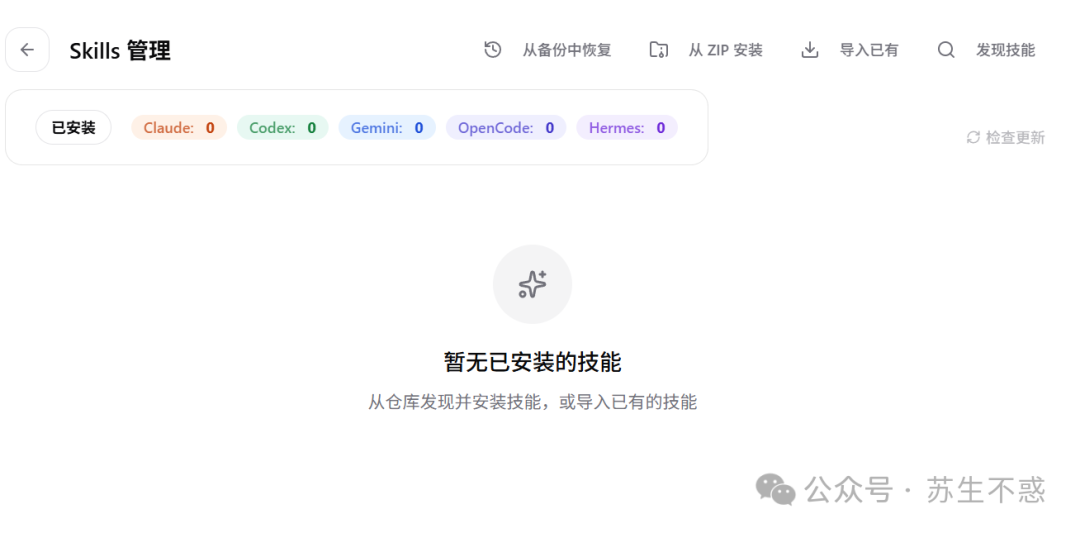Click the refresh icon beside 检查更新

click(x=973, y=137)
